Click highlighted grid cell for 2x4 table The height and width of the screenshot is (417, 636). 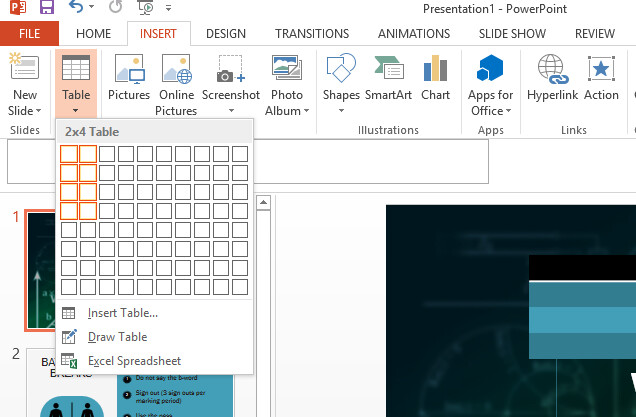[x=88, y=211]
